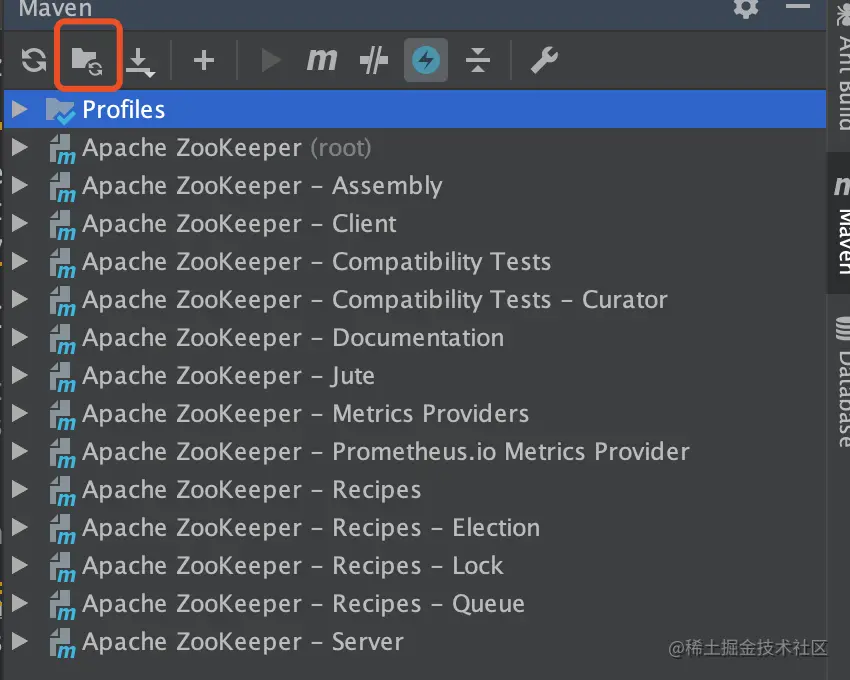Image resolution: width=850 pixels, height=680 pixels.
Task: Click Maven icon of Server module
Action: pos(62,643)
